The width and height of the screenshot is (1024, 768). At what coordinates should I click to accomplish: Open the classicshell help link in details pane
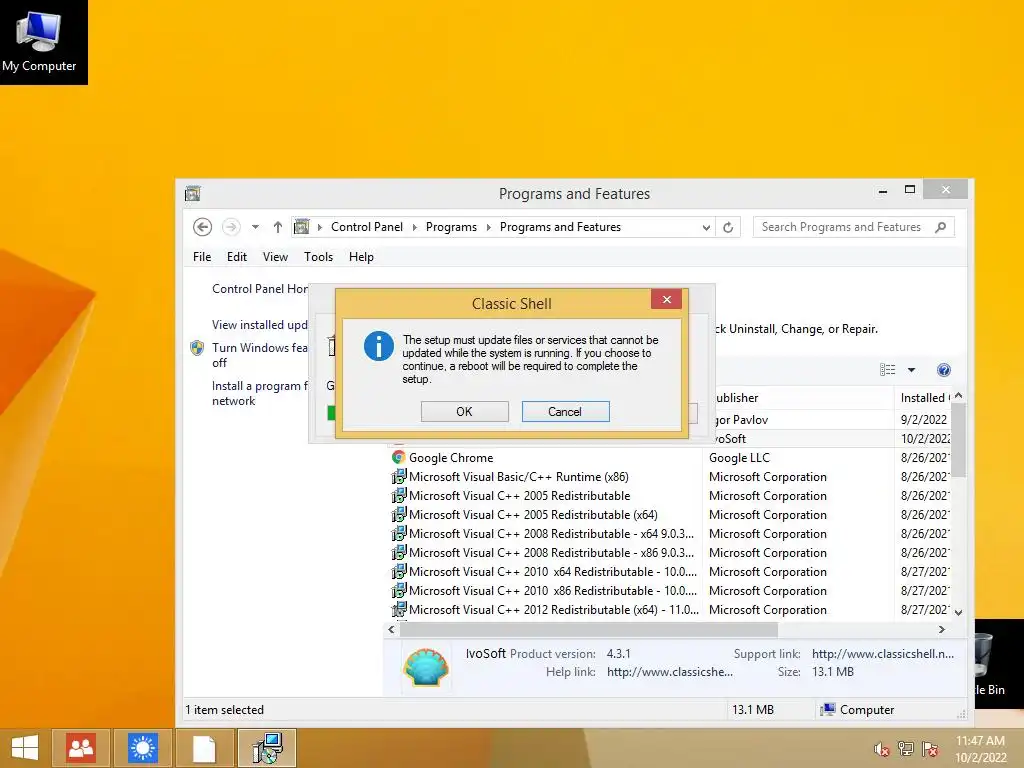[669, 671]
